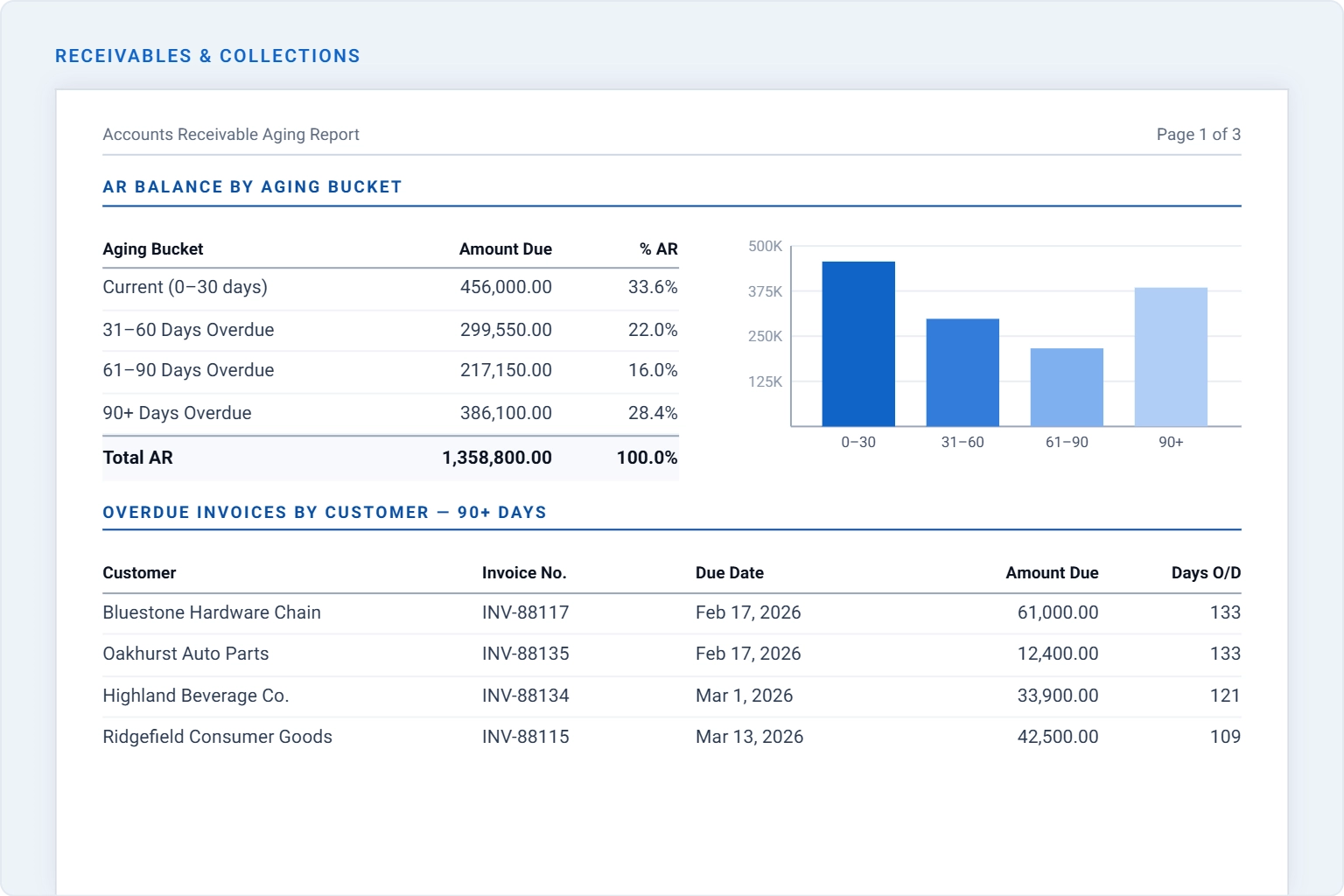Click the 456,000.00 amount cell
Screen dimensions: 1344x896
(x=506, y=287)
